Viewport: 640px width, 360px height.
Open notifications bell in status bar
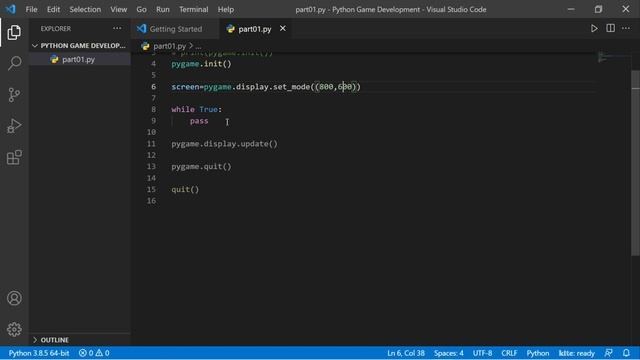(626, 353)
